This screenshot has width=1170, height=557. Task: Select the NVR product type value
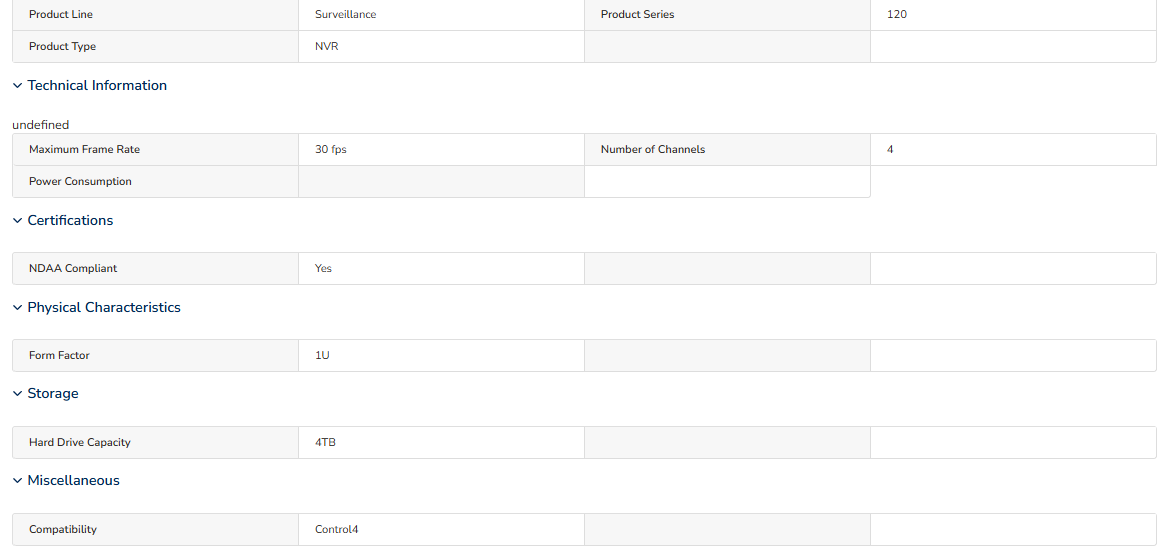click(441, 46)
